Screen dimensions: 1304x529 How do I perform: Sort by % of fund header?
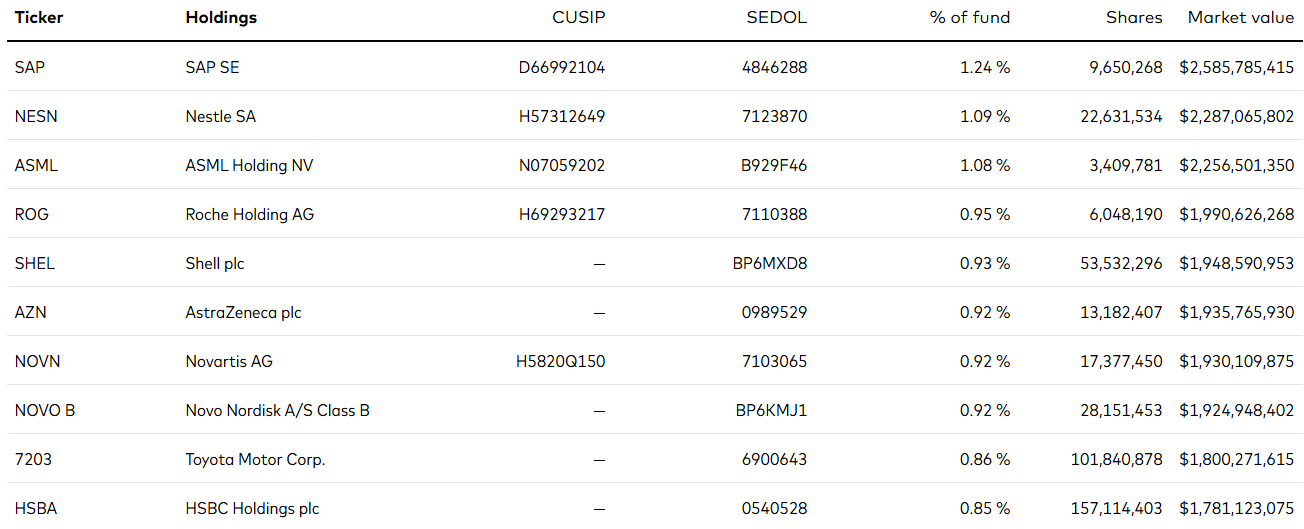tap(970, 17)
